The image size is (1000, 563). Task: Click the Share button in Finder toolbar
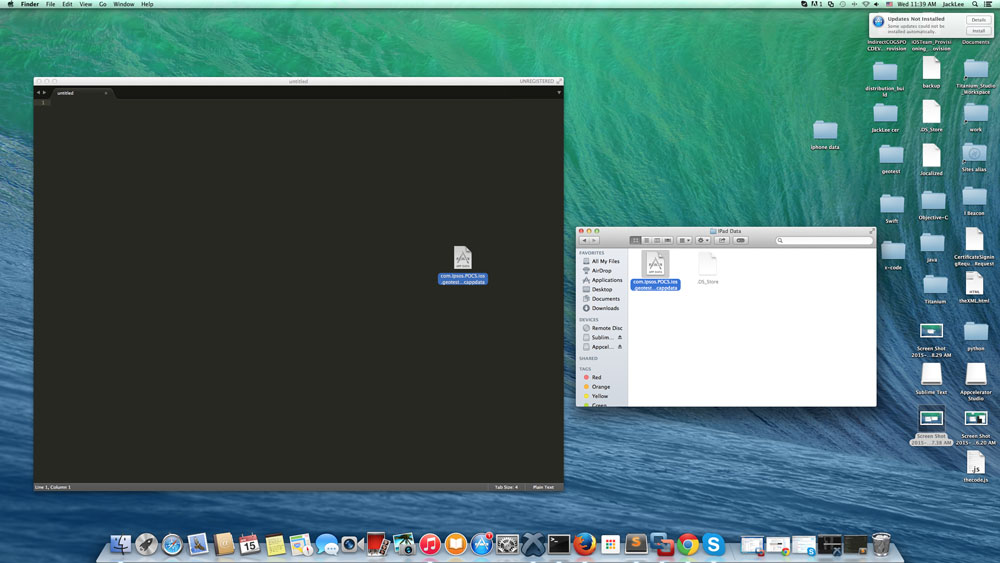click(722, 240)
